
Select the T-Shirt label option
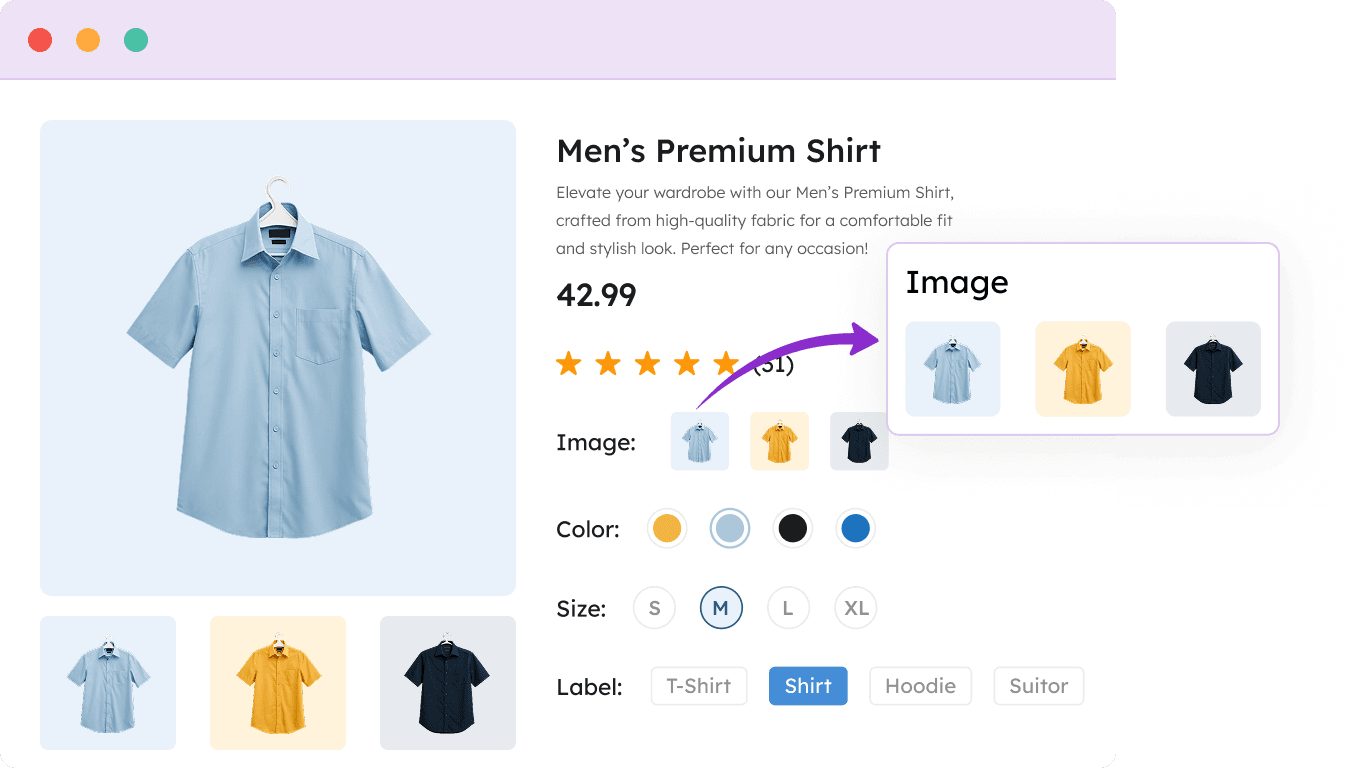coord(698,686)
